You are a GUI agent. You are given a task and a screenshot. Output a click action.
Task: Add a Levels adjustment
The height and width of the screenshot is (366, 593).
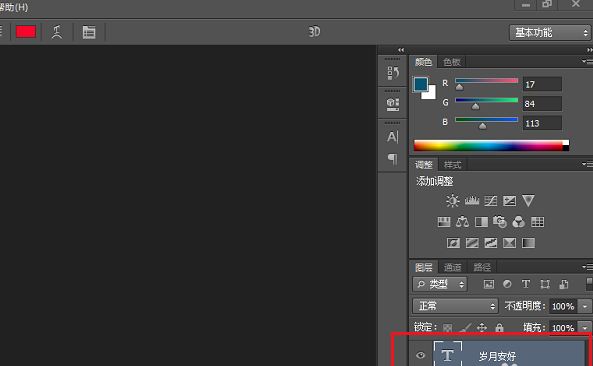(472, 201)
